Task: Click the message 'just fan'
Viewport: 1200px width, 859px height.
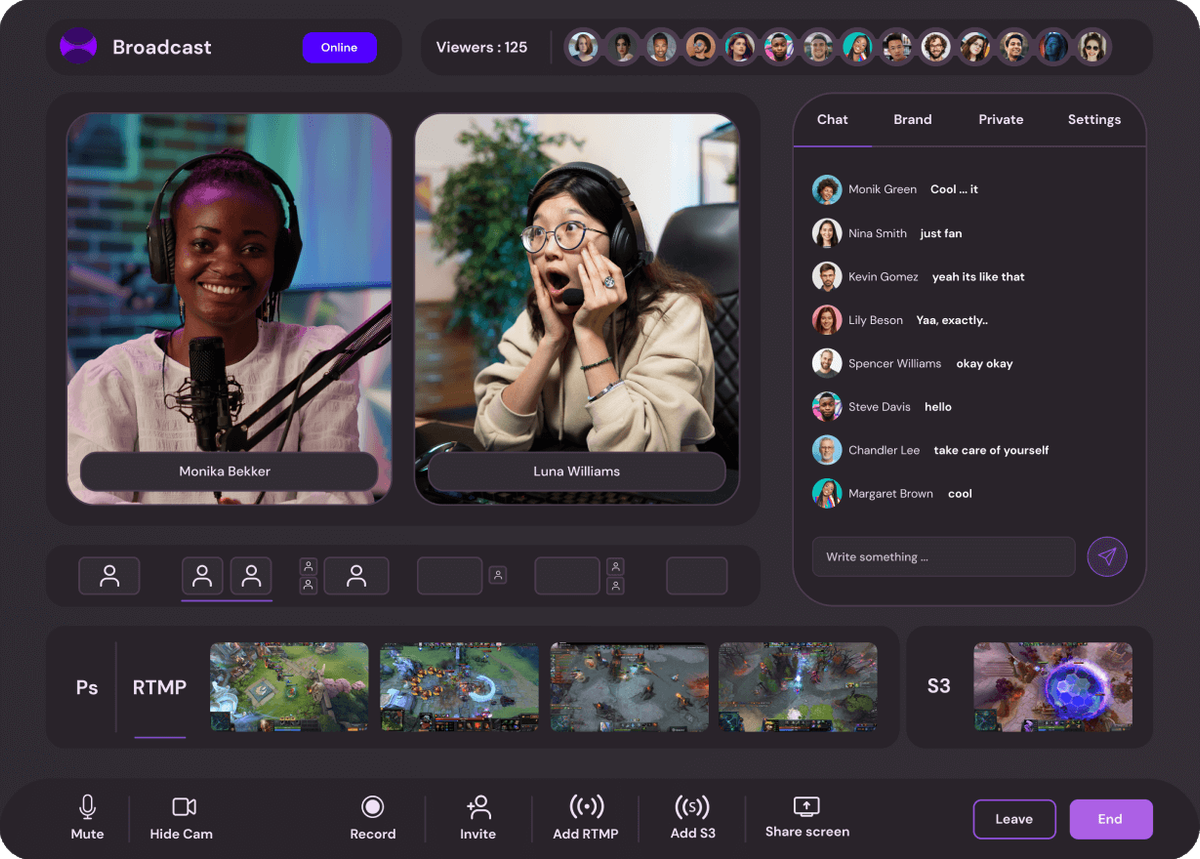Action: (941, 233)
